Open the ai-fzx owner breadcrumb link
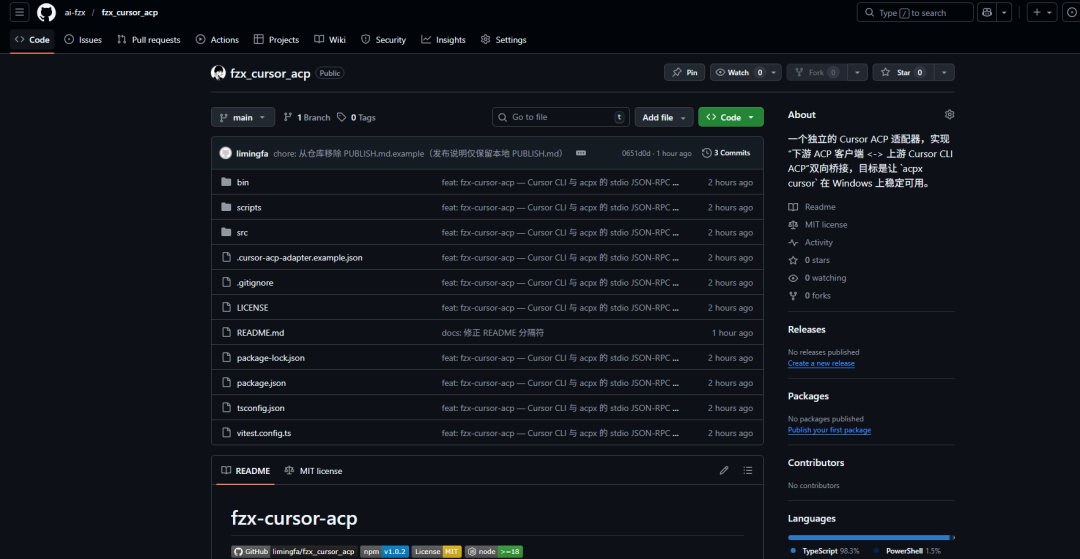1080x559 pixels. [75, 13]
